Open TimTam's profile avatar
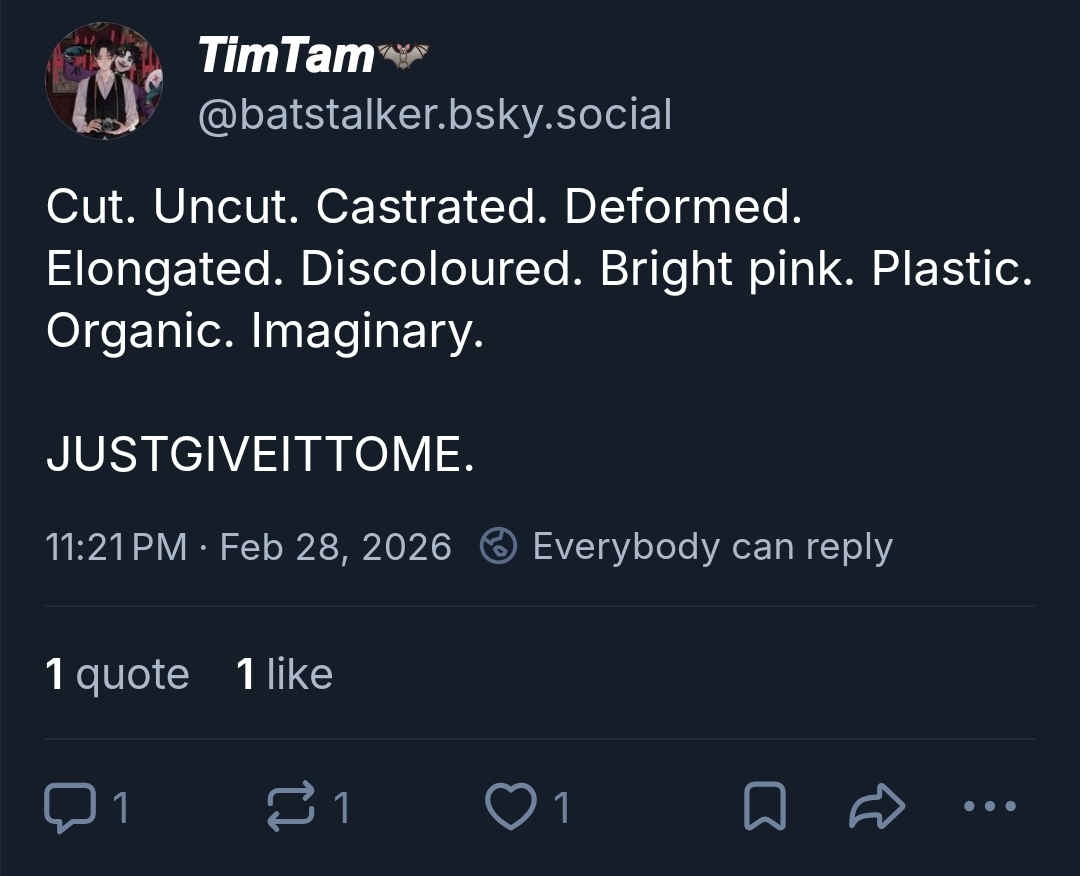Image resolution: width=1080 pixels, height=876 pixels. (x=103, y=81)
